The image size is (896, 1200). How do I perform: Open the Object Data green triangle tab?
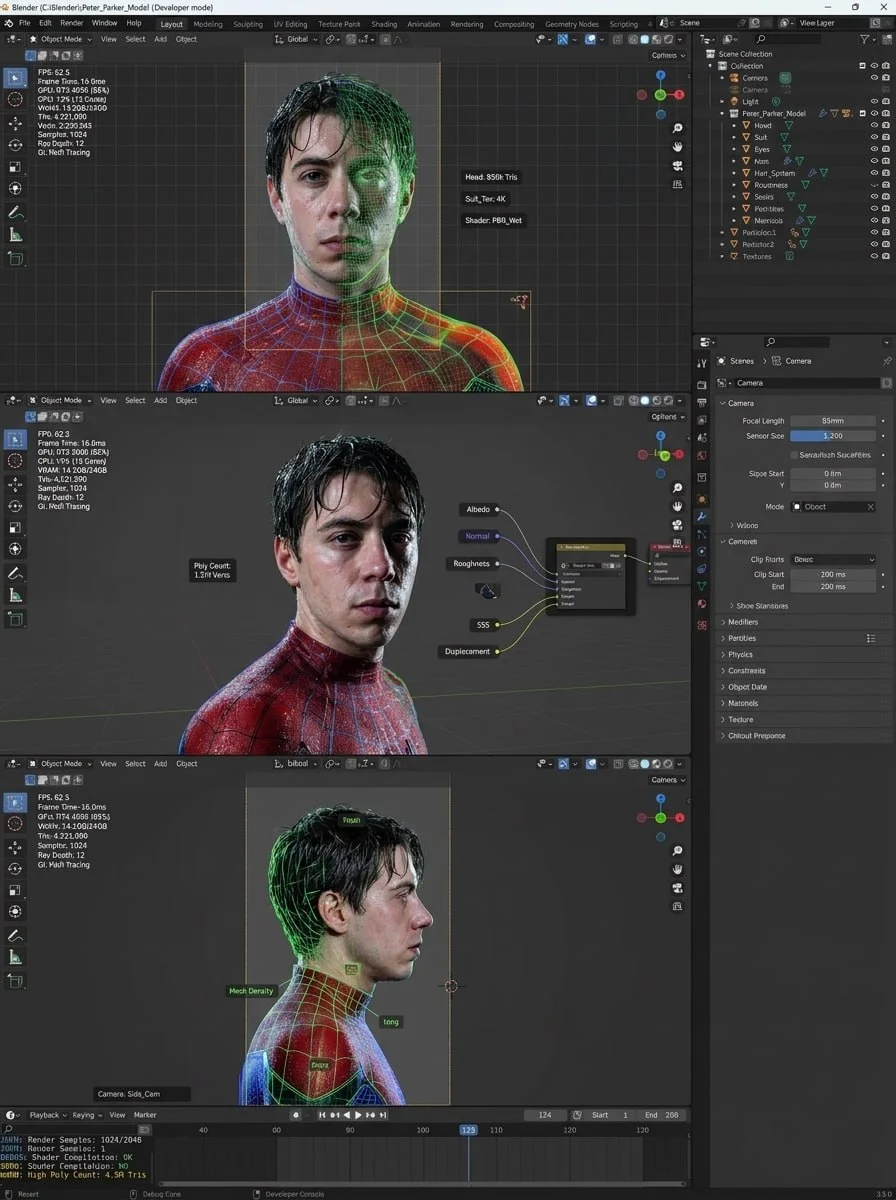702,587
